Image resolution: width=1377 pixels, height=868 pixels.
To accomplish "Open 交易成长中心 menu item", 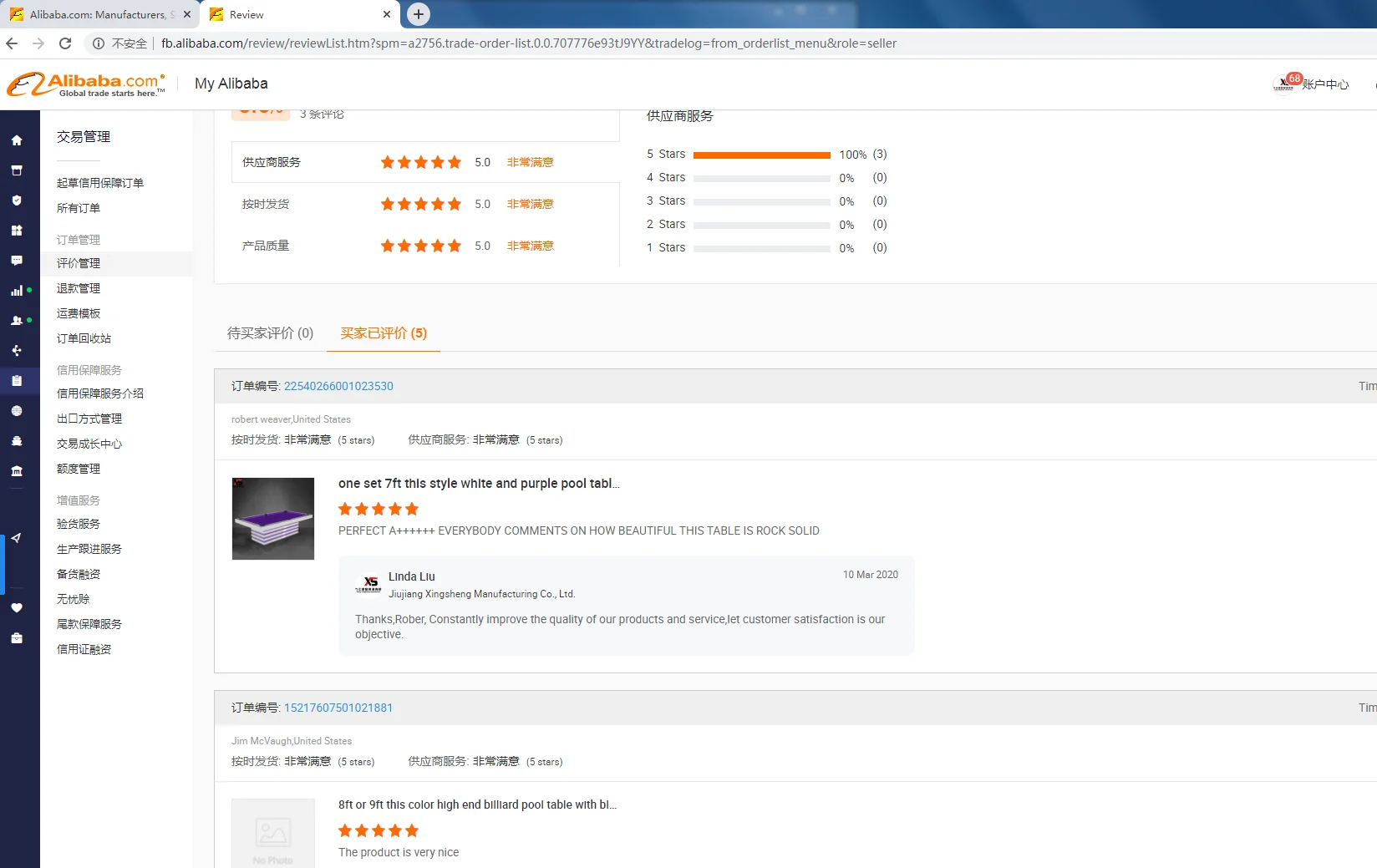I will 89,444.
